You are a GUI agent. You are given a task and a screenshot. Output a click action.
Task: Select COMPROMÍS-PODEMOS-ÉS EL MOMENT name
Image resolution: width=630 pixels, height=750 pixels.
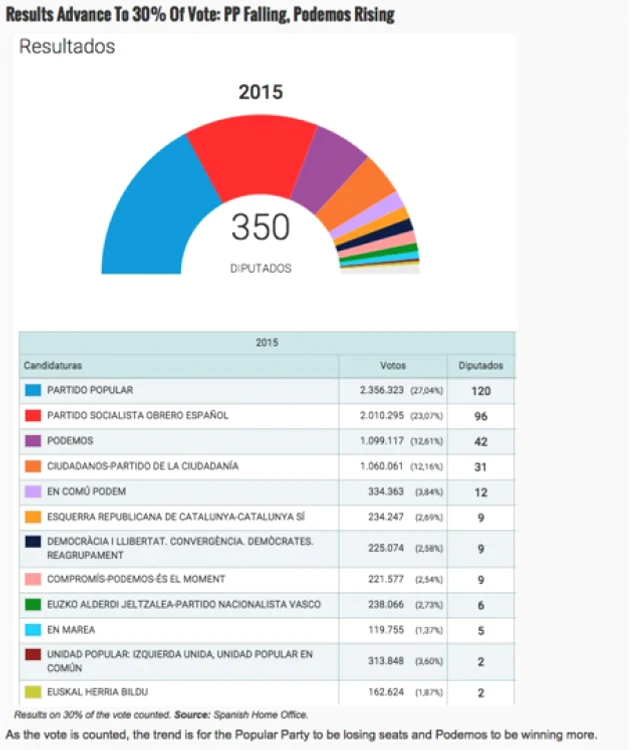[x=136, y=579]
